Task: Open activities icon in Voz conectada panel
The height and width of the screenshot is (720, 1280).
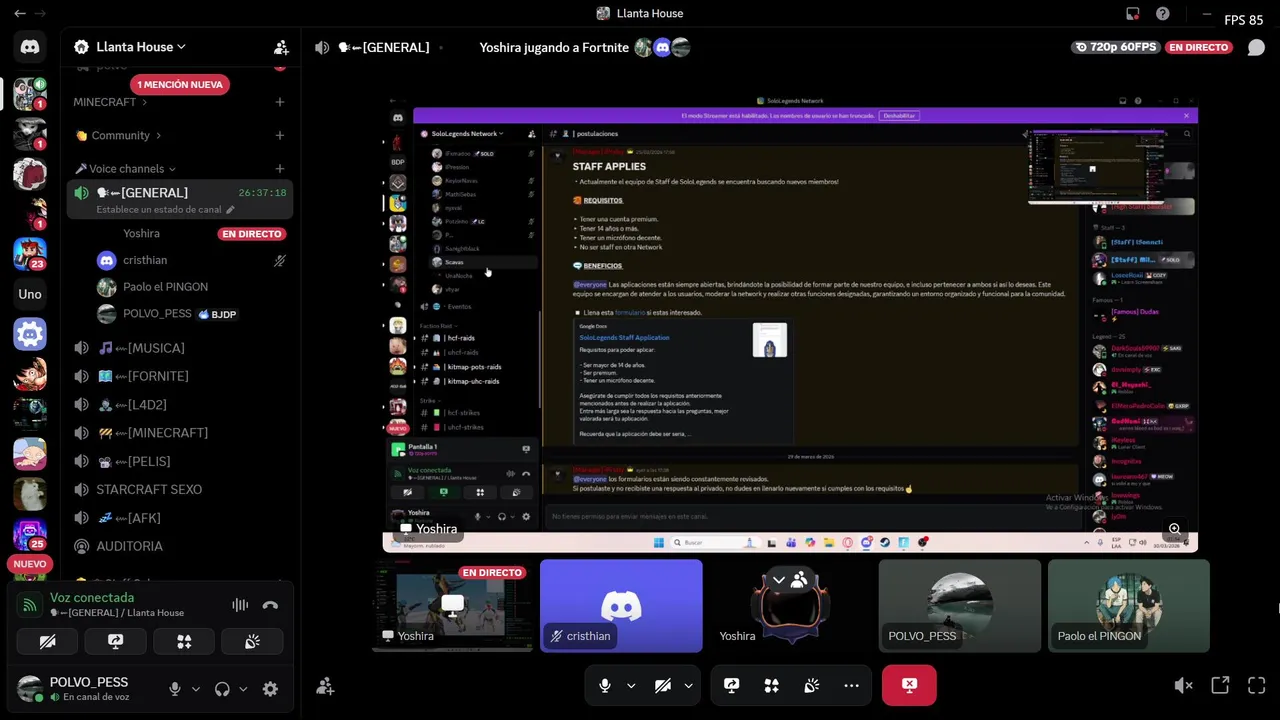Action: [x=184, y=641]
